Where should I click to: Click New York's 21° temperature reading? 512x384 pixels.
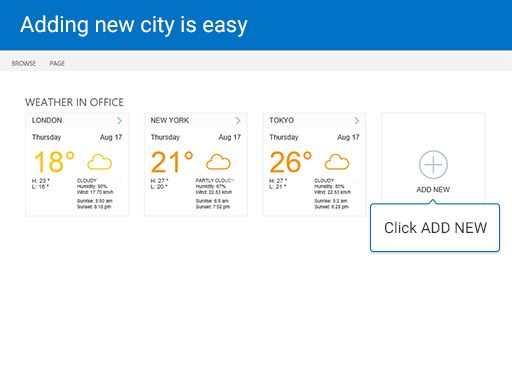pos(172,162)
